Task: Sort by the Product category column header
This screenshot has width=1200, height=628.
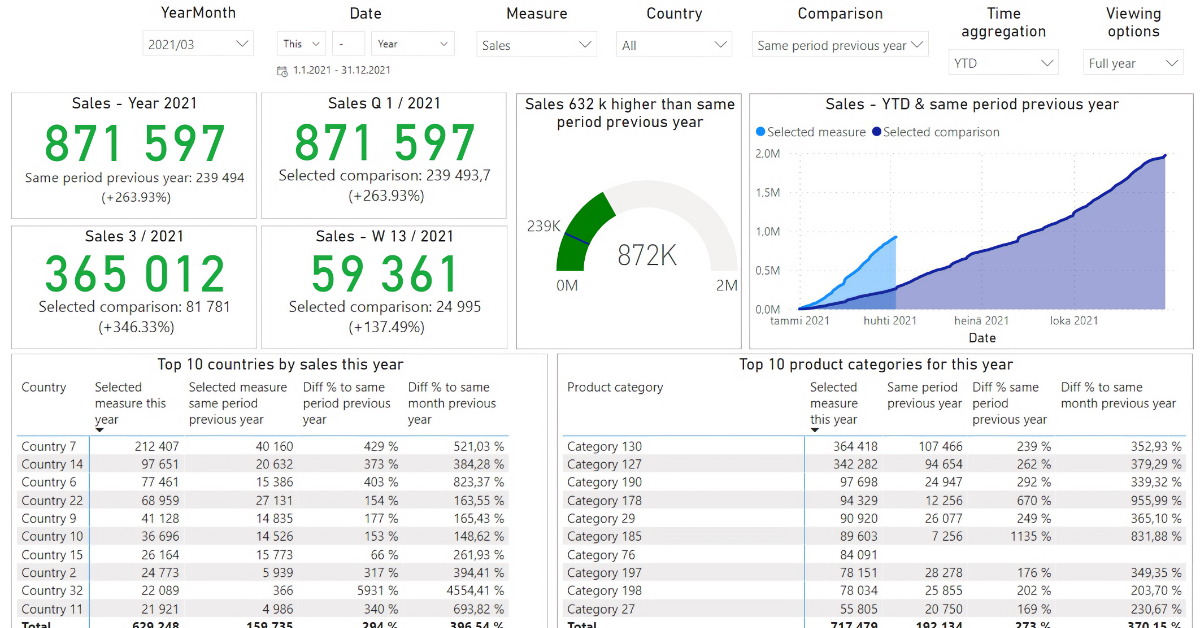Action: click(x=614, y=388)
